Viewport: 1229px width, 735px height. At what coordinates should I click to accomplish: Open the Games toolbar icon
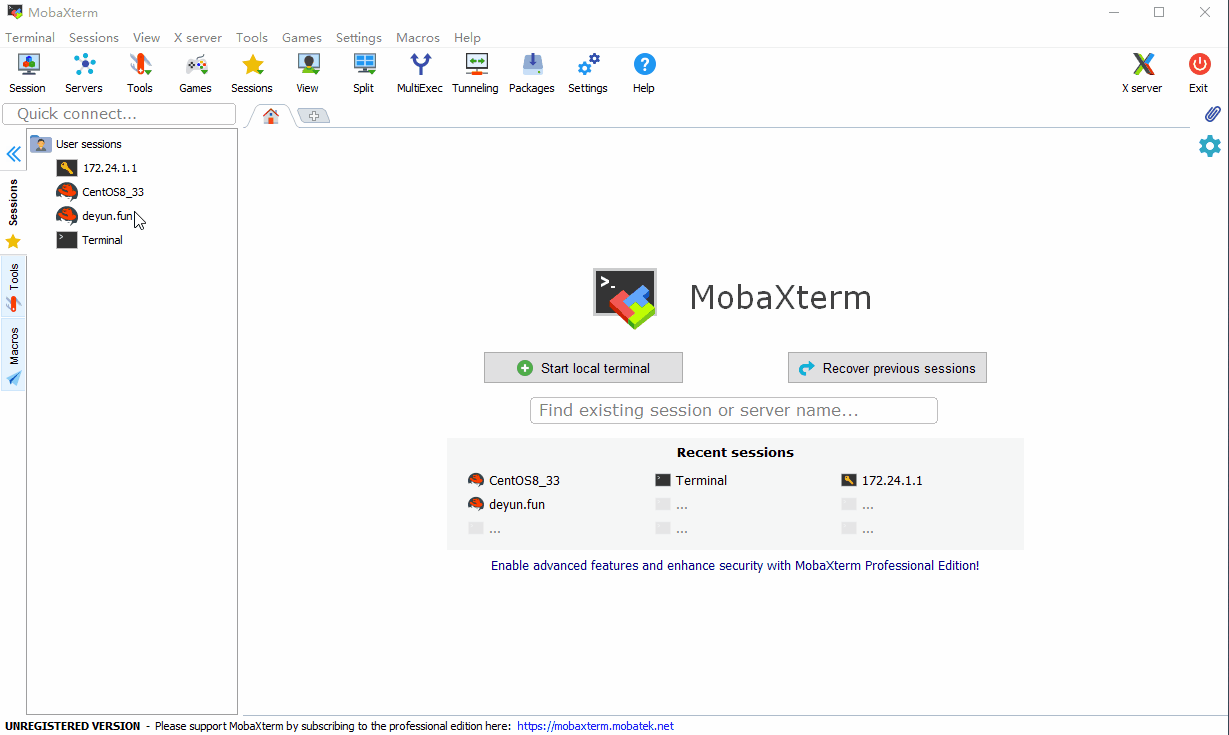point(196,73)
